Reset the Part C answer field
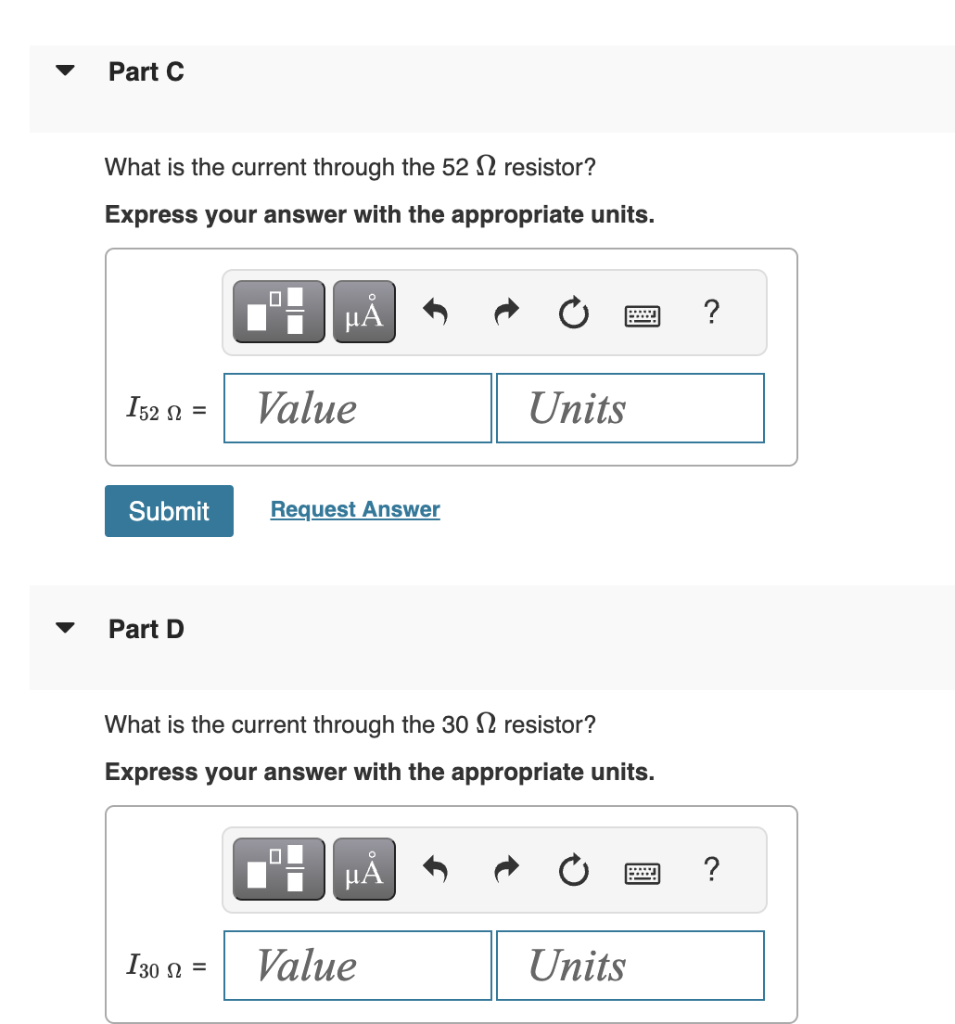 [x=574, y=312]
